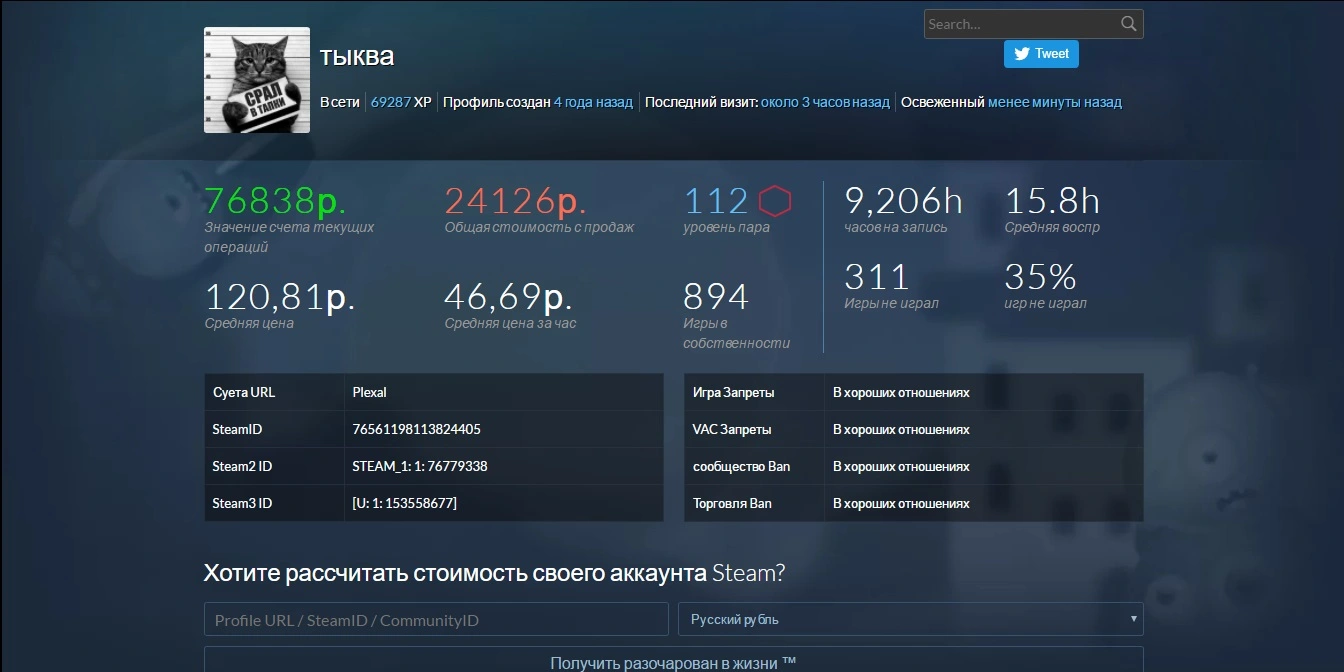Focus the Search text field

click(x=1033, y=24)
